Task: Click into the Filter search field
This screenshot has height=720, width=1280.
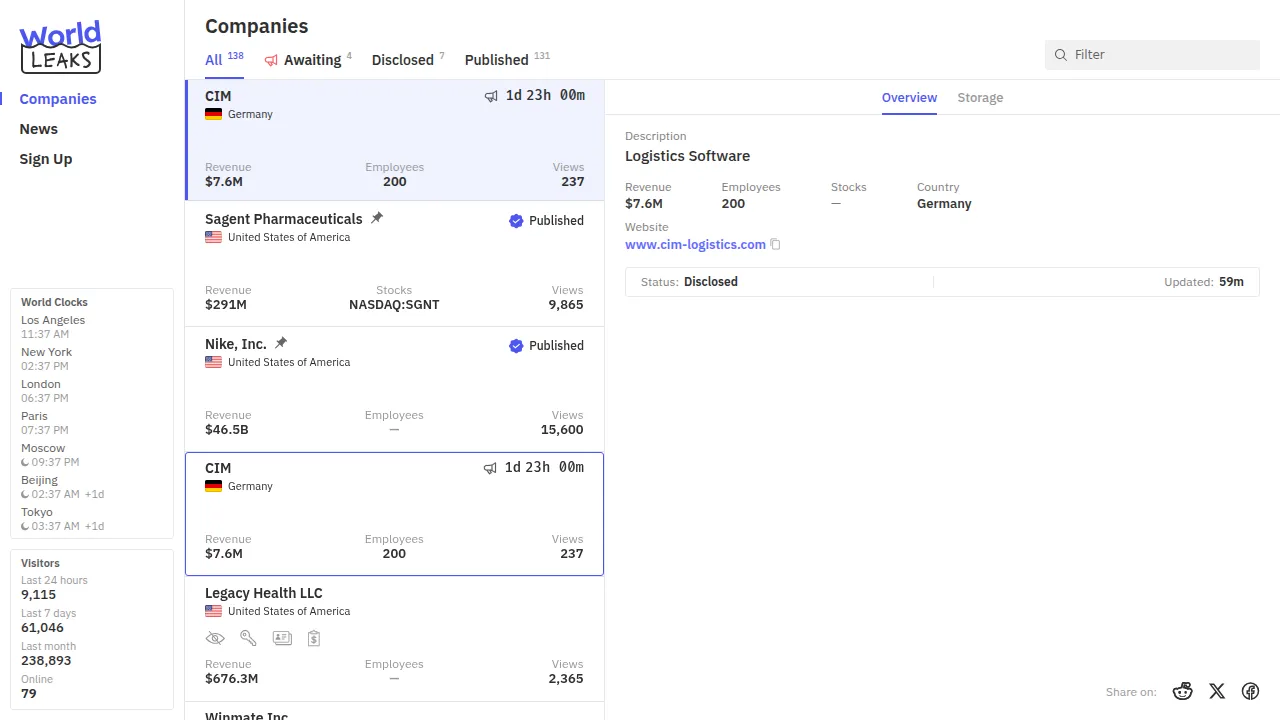Action: click(x=1160, y=55)
